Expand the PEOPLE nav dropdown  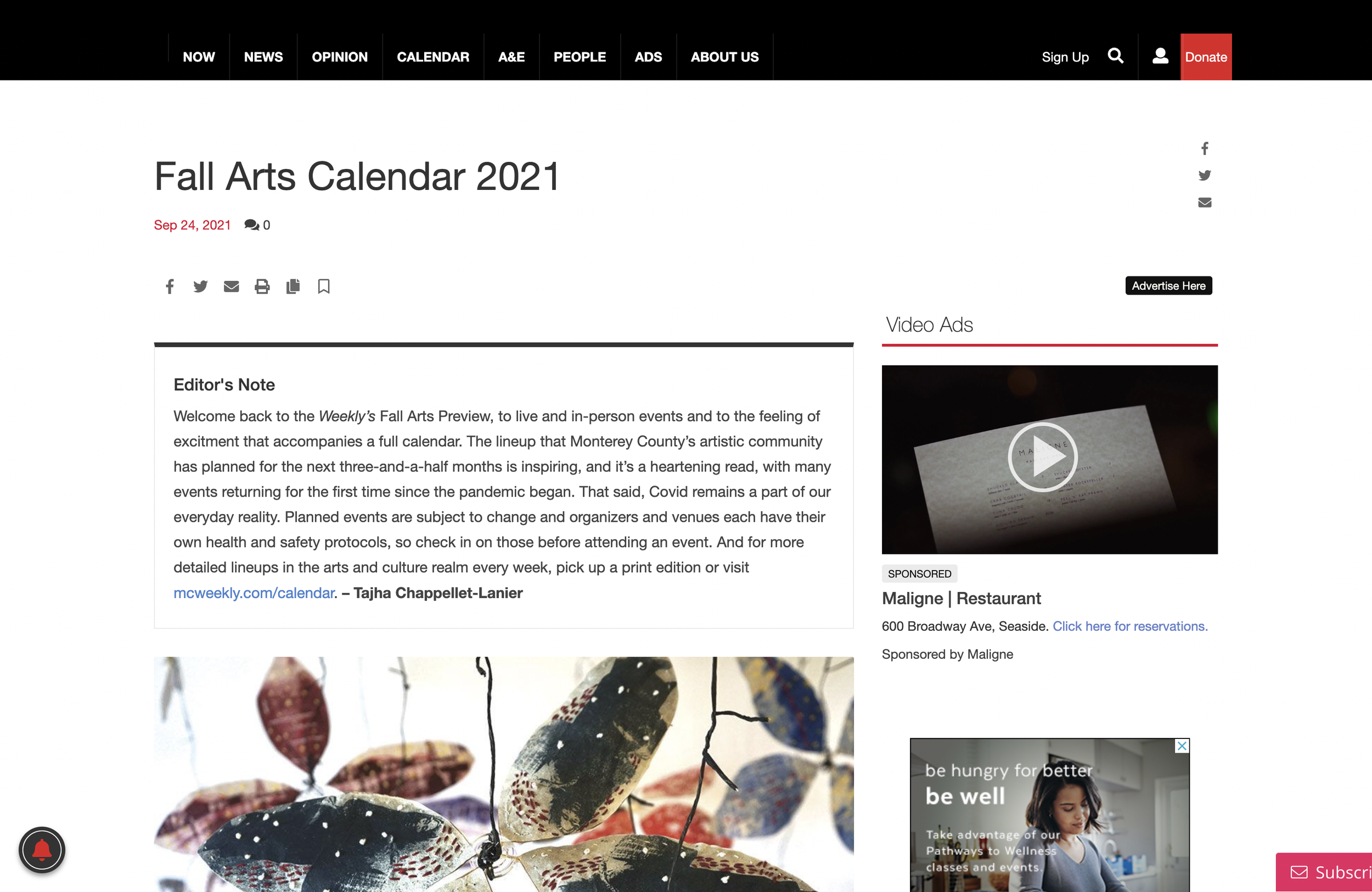tap(579, 56)
